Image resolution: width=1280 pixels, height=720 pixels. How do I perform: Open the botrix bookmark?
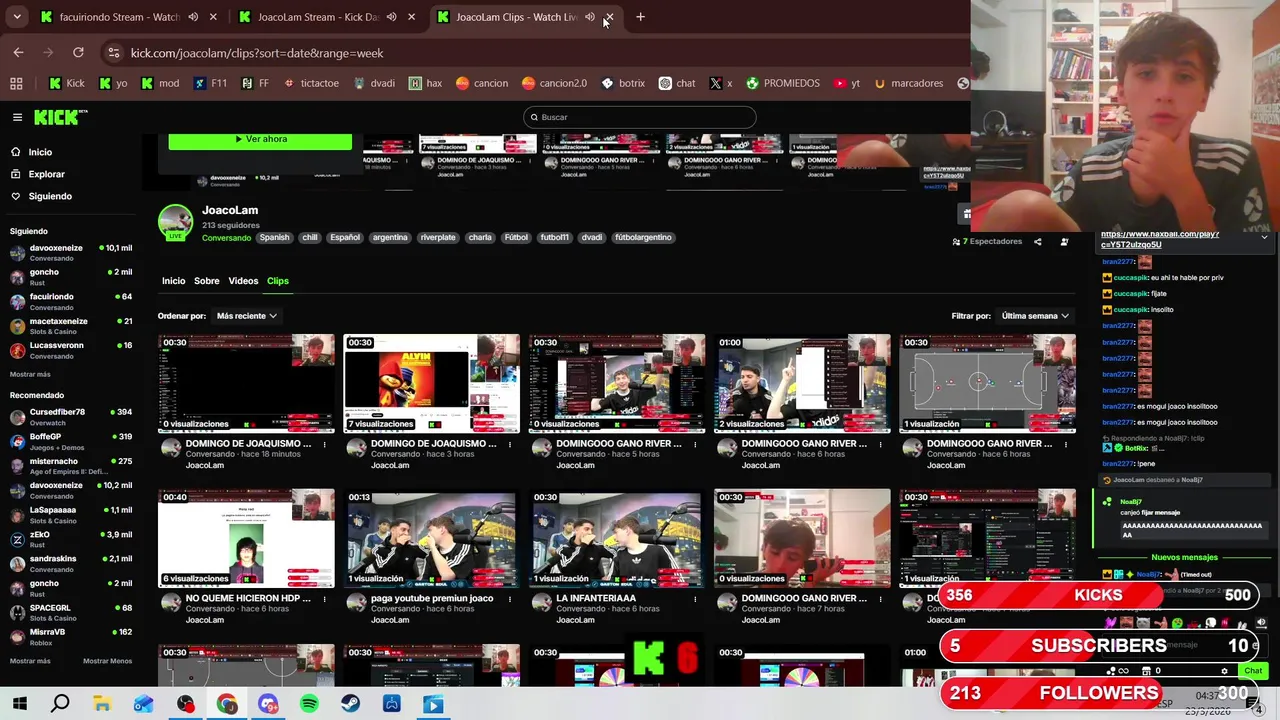click(623, 83)
